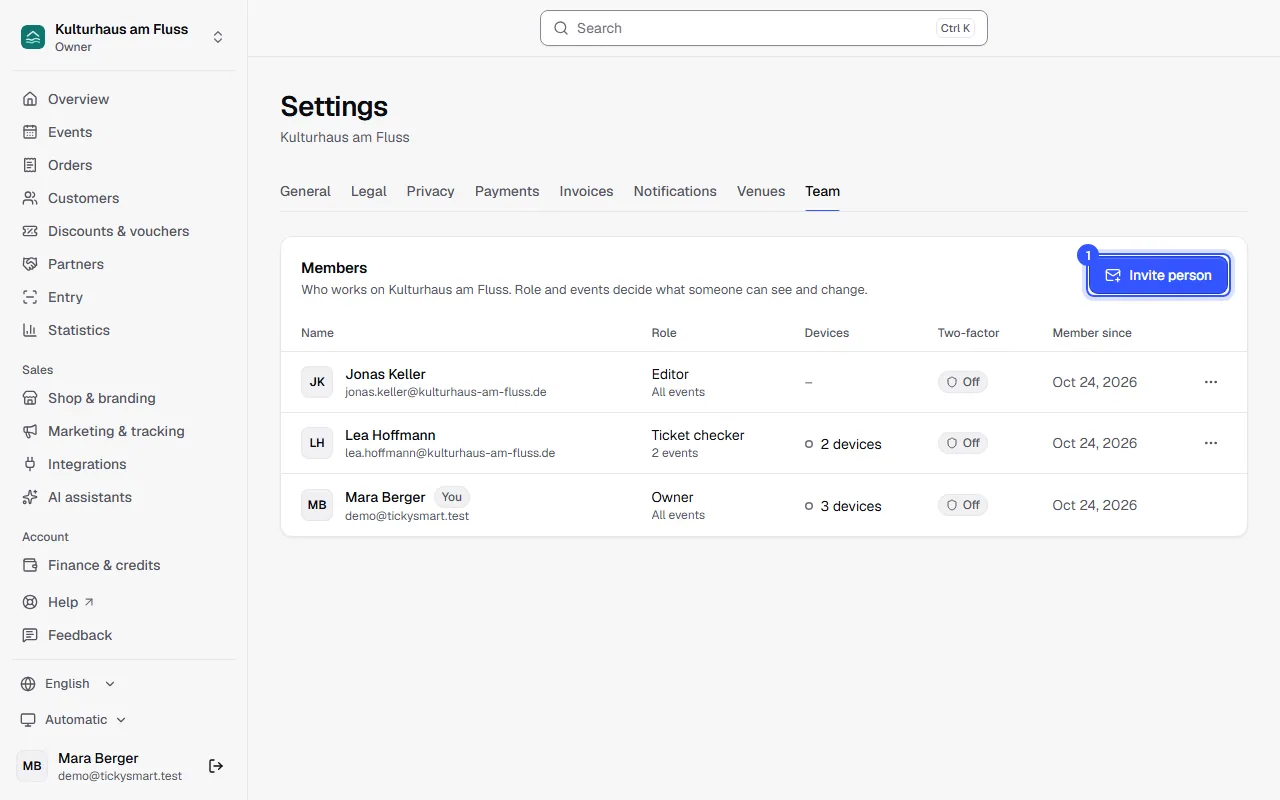Click the Integrations plug icon

(30, 464)
